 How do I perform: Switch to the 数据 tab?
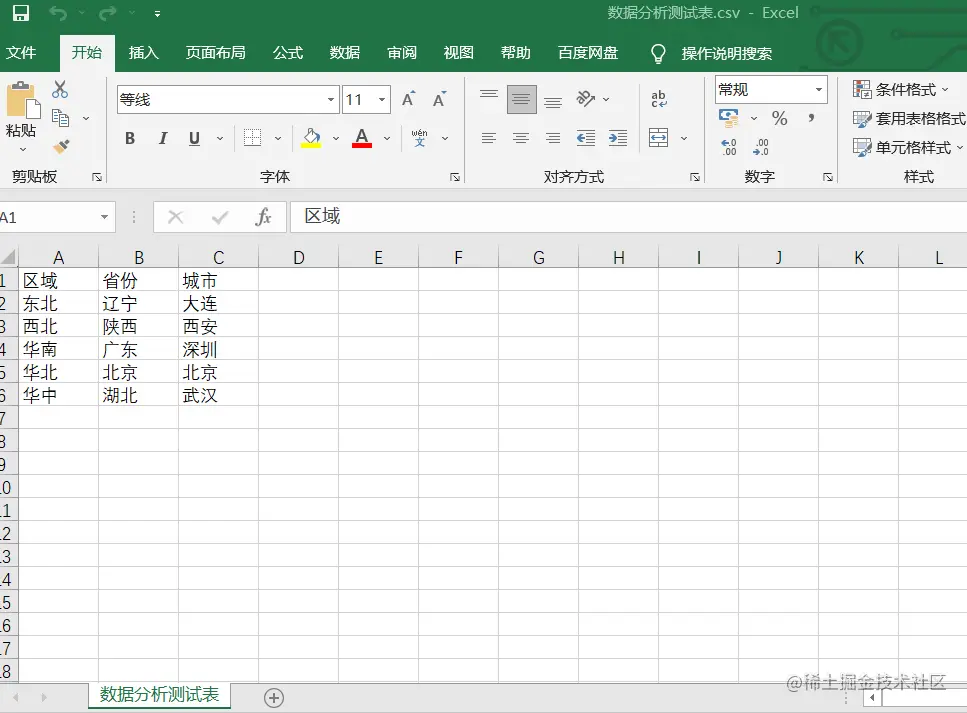pyautogui.click(x=345, y=53)
